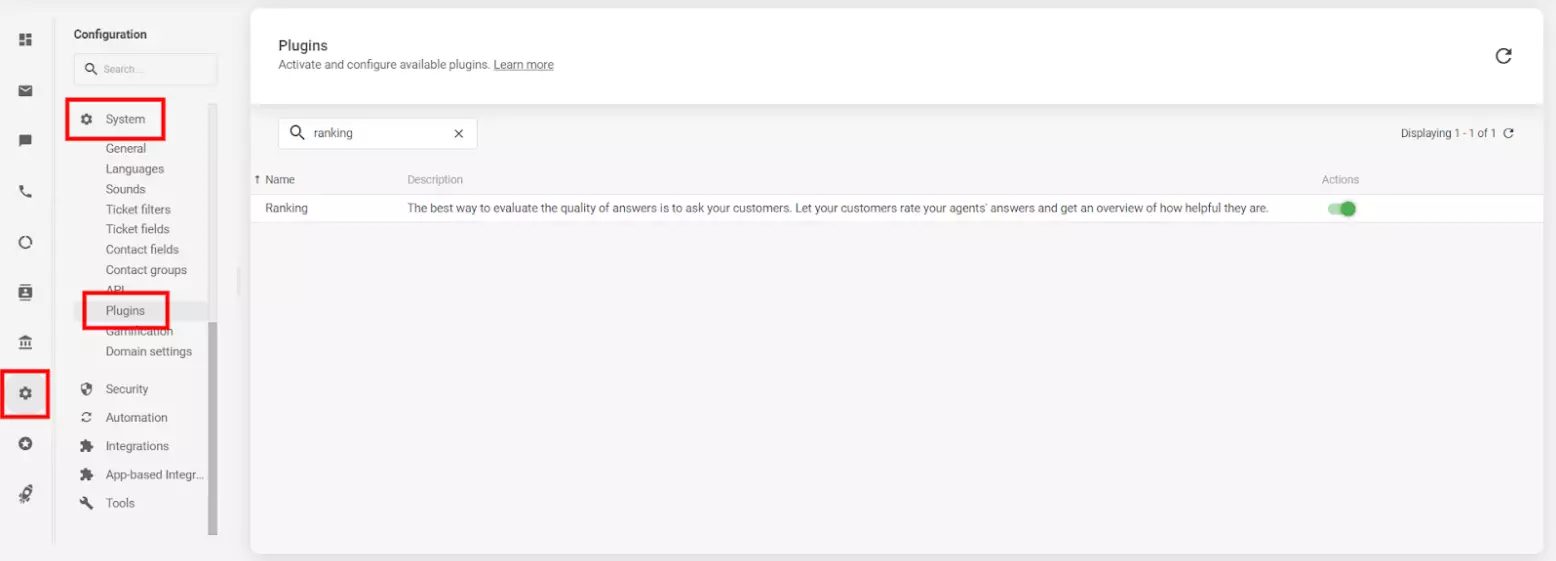Select Plugins in the System menu
Image resolution: width=1556 pixels, height=561 pixels.
click(125, 311)
